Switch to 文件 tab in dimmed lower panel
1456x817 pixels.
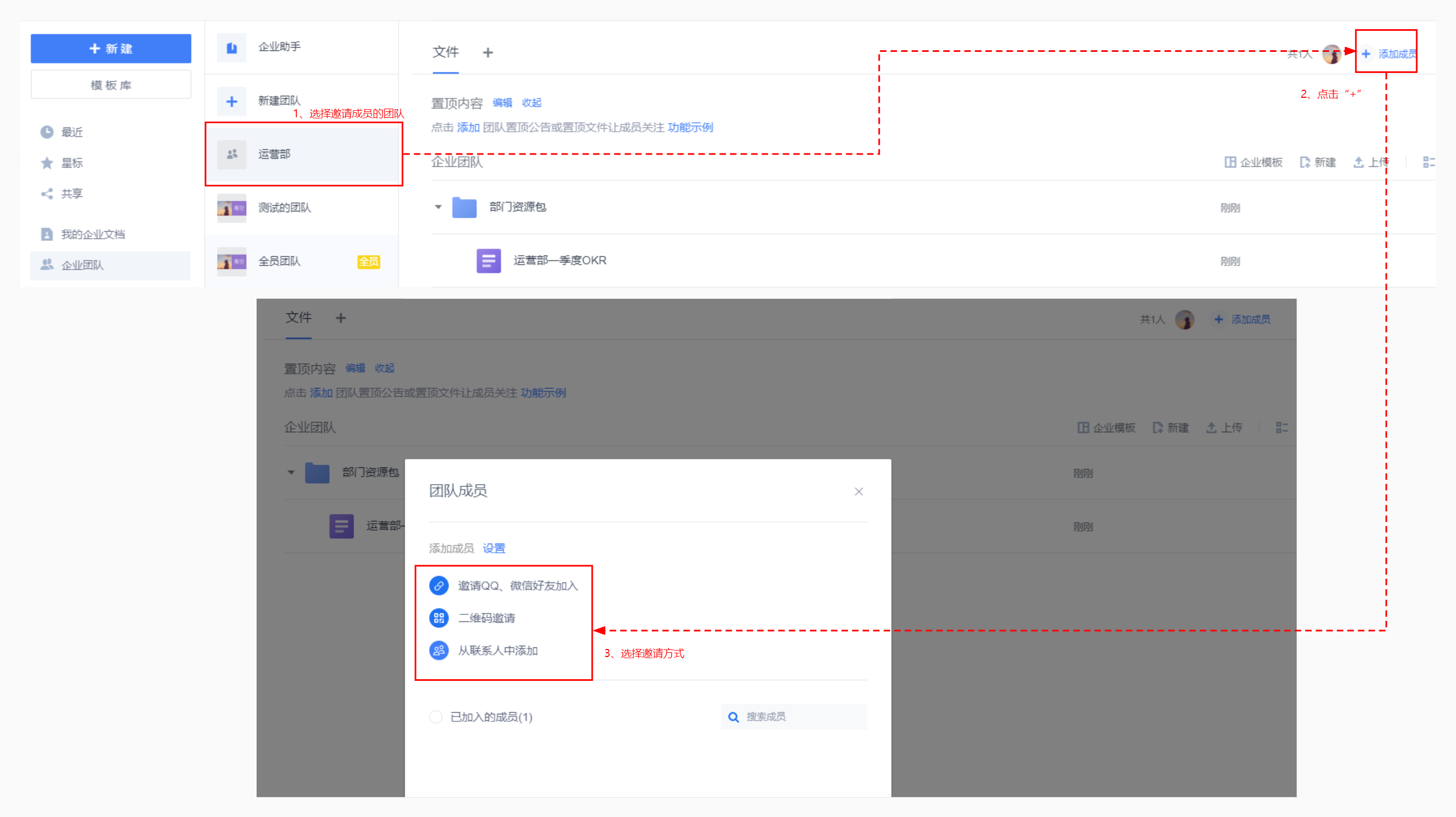[x=298, y=317]
